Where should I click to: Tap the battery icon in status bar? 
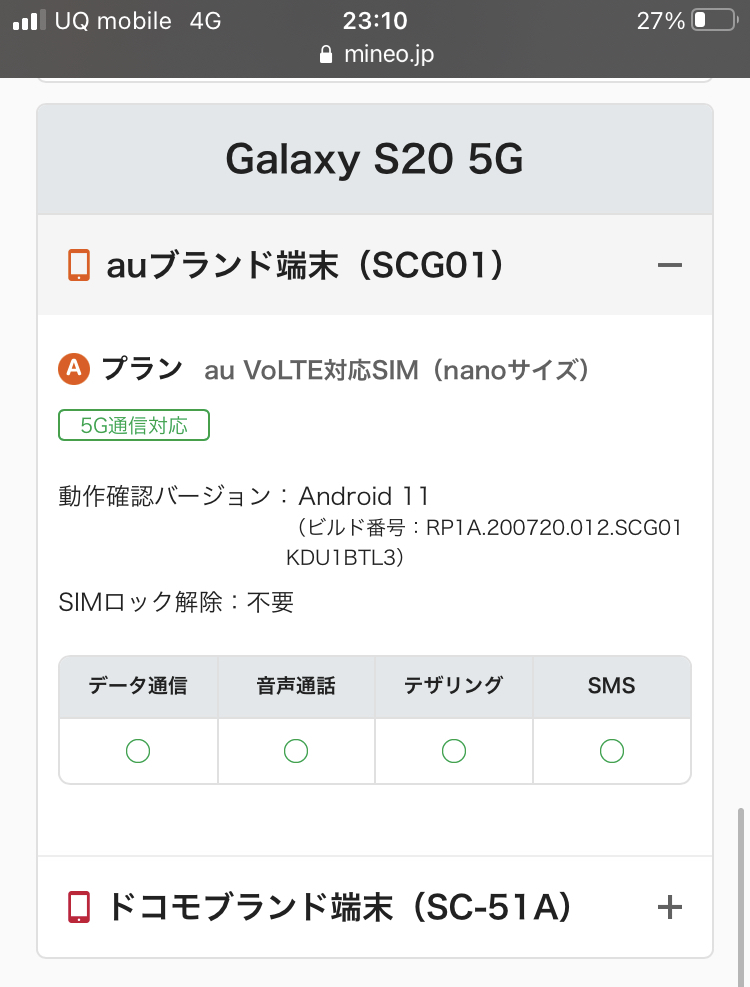[x=713, y=20]
